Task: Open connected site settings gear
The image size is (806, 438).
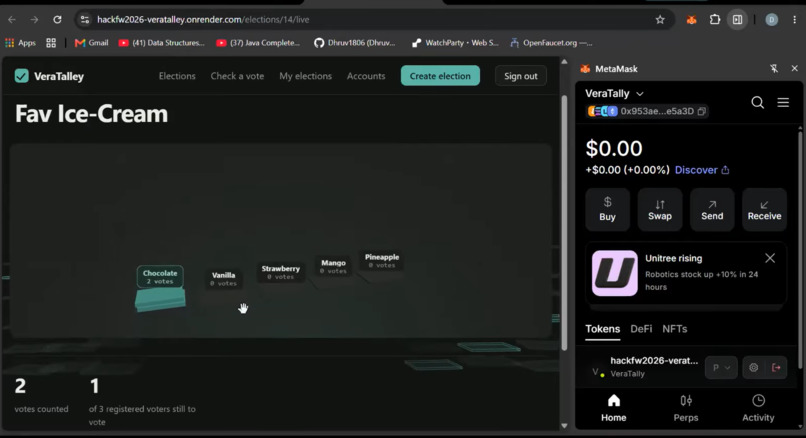Action: 753,368
